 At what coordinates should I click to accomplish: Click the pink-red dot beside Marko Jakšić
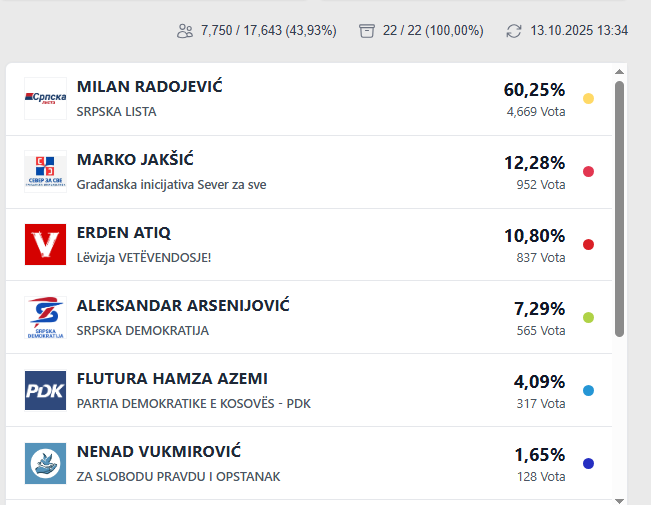588,171
